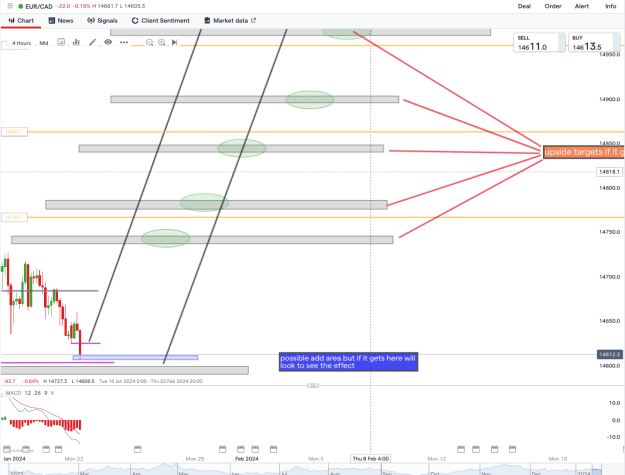Viewport: 625px width, 475px height.
Task: Click the MACD 12 26 9 indicator label
Action: pos(26,393)
